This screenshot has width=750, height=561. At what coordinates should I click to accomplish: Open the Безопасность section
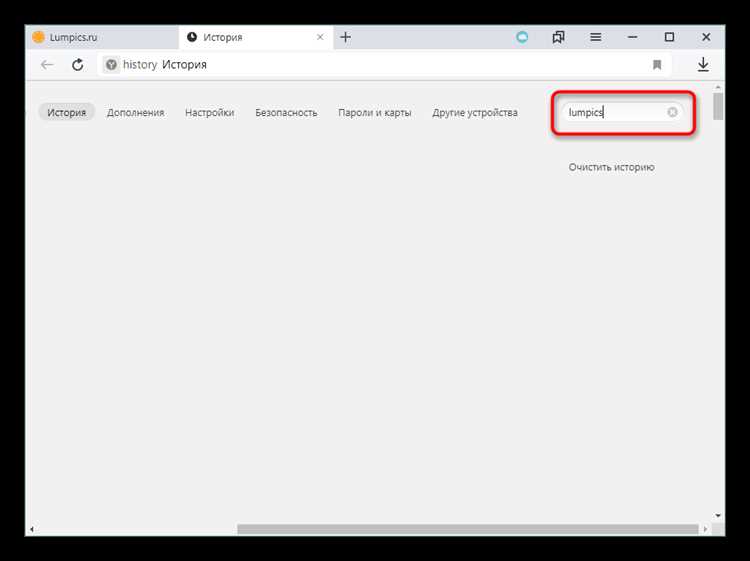click(286, 113)
